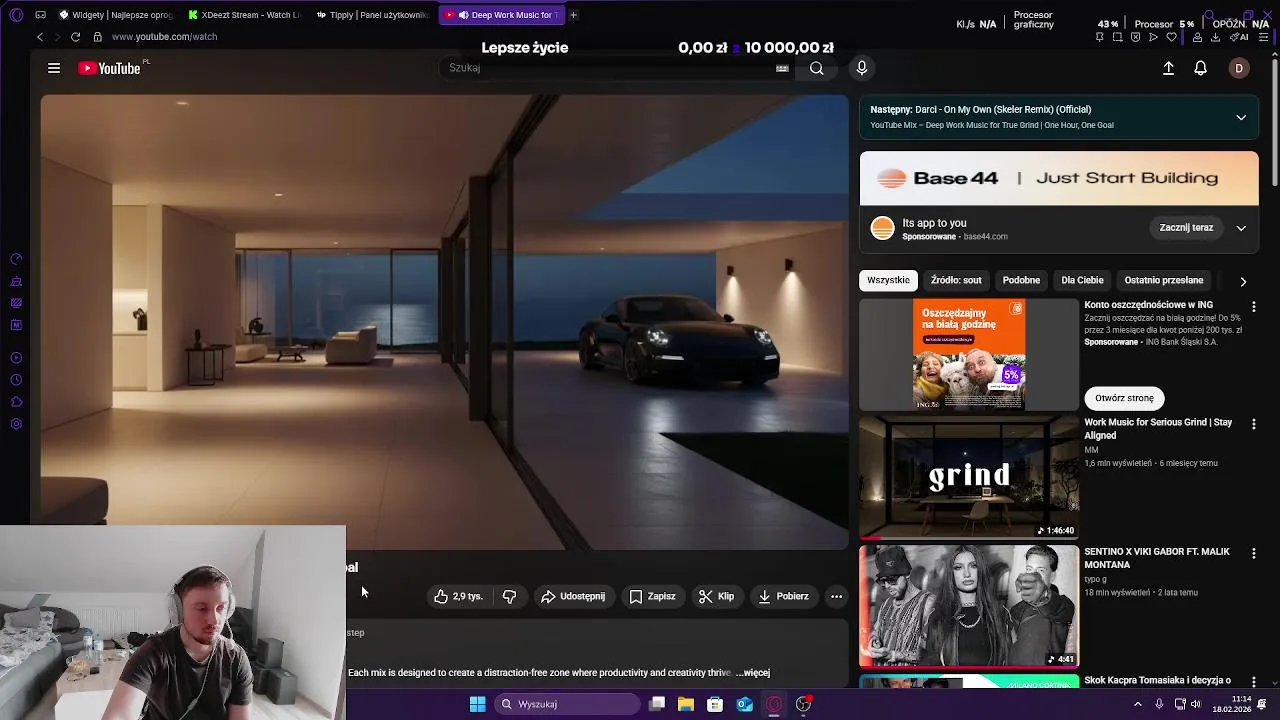This screenshot has height=720, width=1280.
Task: Go back with browser back arrow
Action: pos(40,37)
